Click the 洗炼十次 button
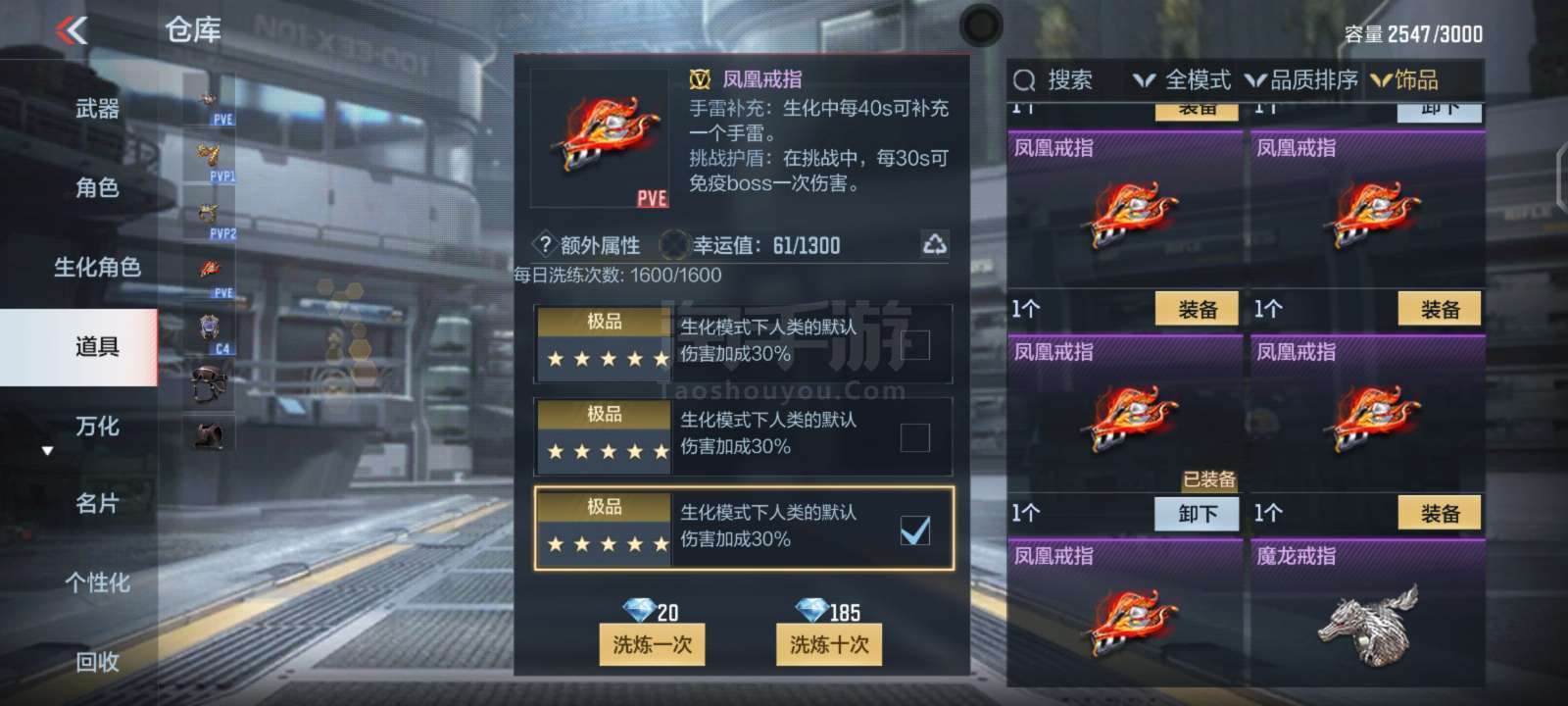 [x=829, y=644]
